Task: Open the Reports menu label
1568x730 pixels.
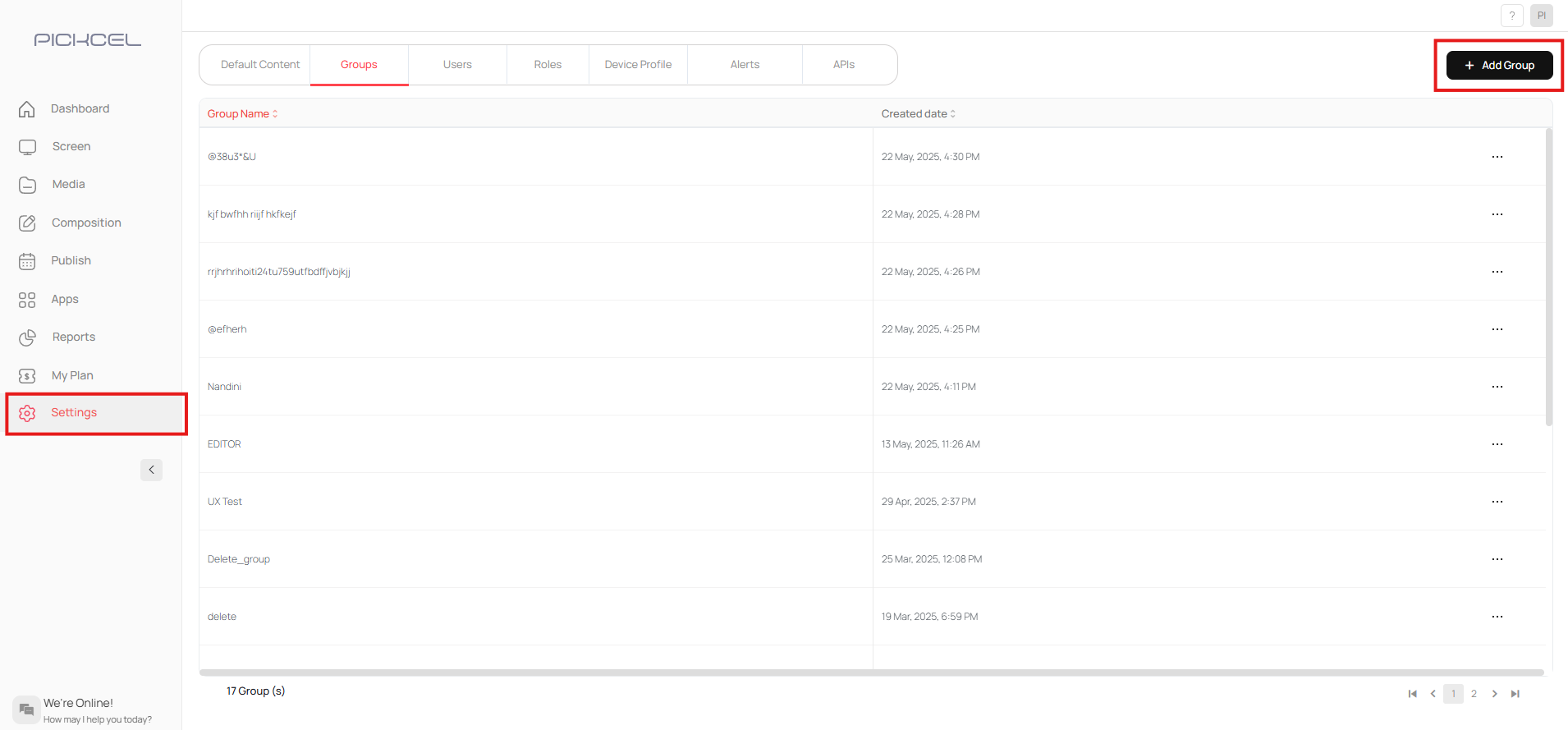Action: click(74, 337)
